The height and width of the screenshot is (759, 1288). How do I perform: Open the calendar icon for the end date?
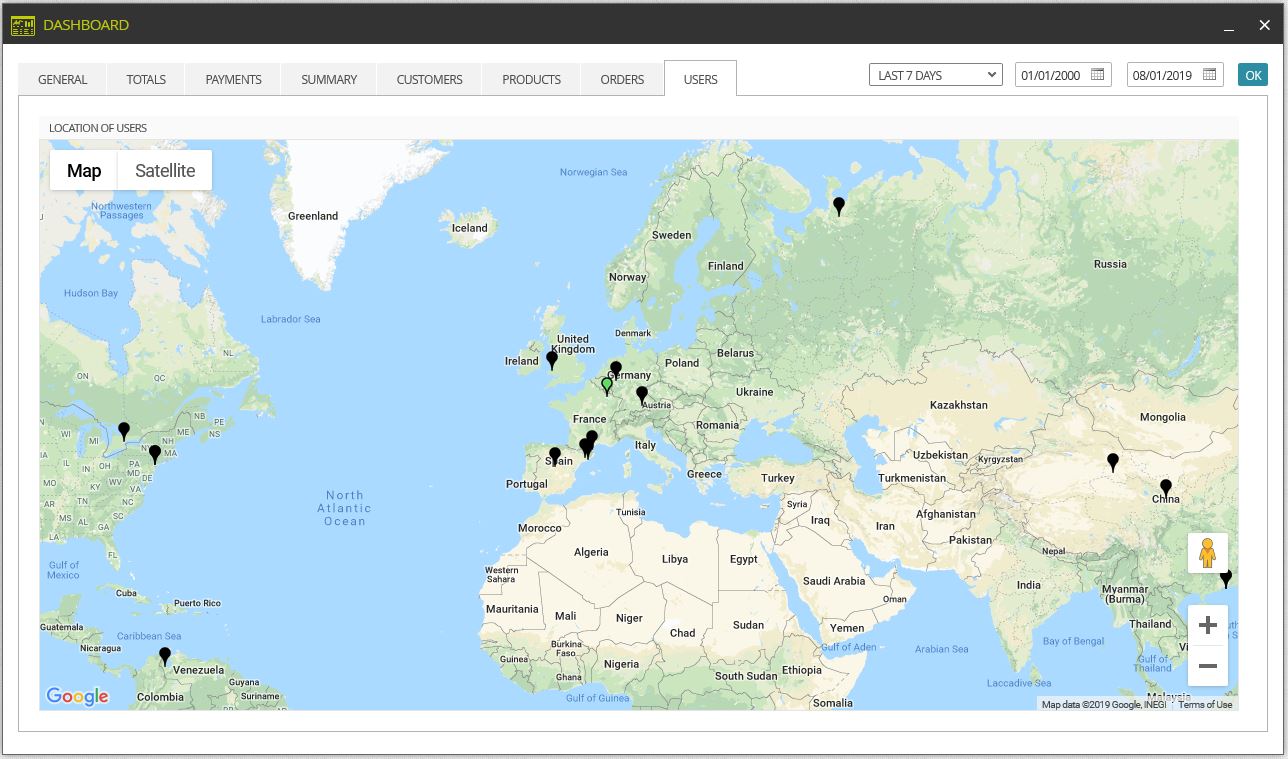coord(1209,75)
